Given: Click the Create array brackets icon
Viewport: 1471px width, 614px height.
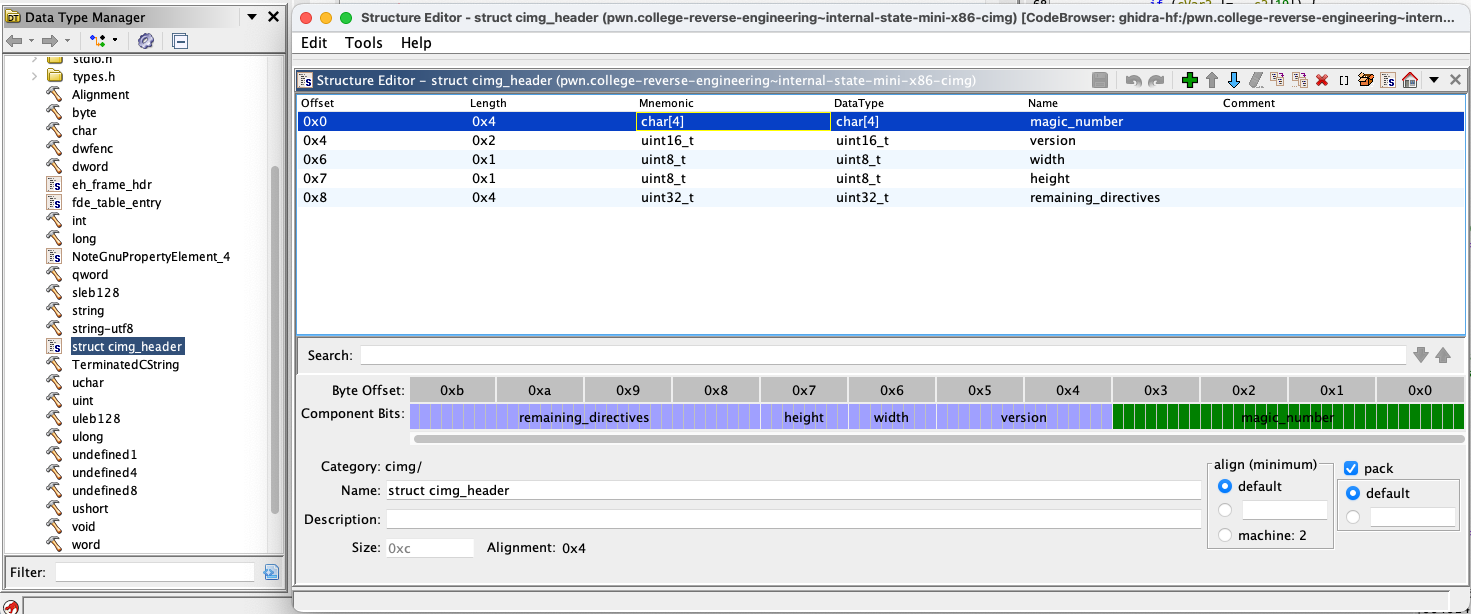Looking at the screenshot, I should point(1344,80).
